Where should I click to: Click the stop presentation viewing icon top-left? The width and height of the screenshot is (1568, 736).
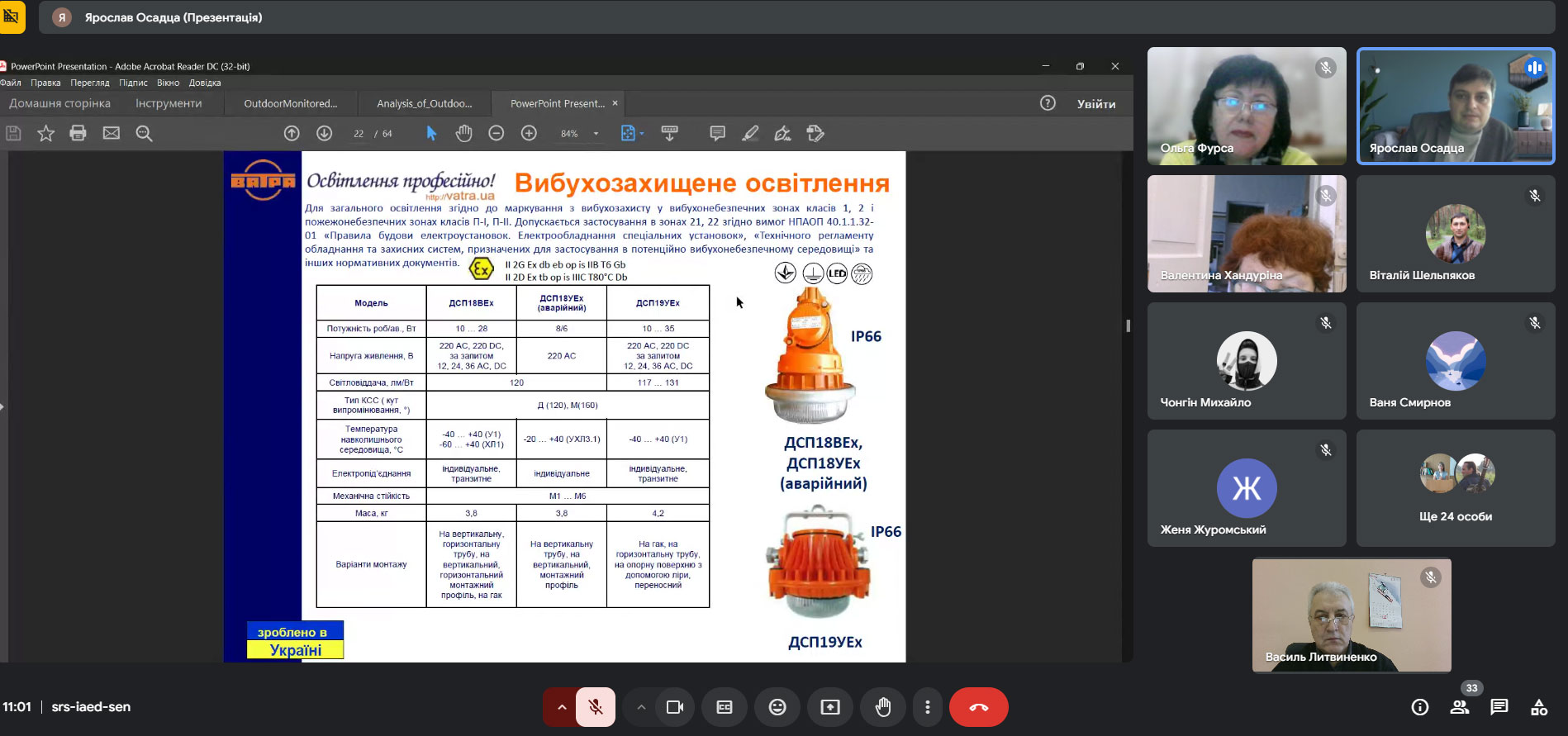coord(12,17)
